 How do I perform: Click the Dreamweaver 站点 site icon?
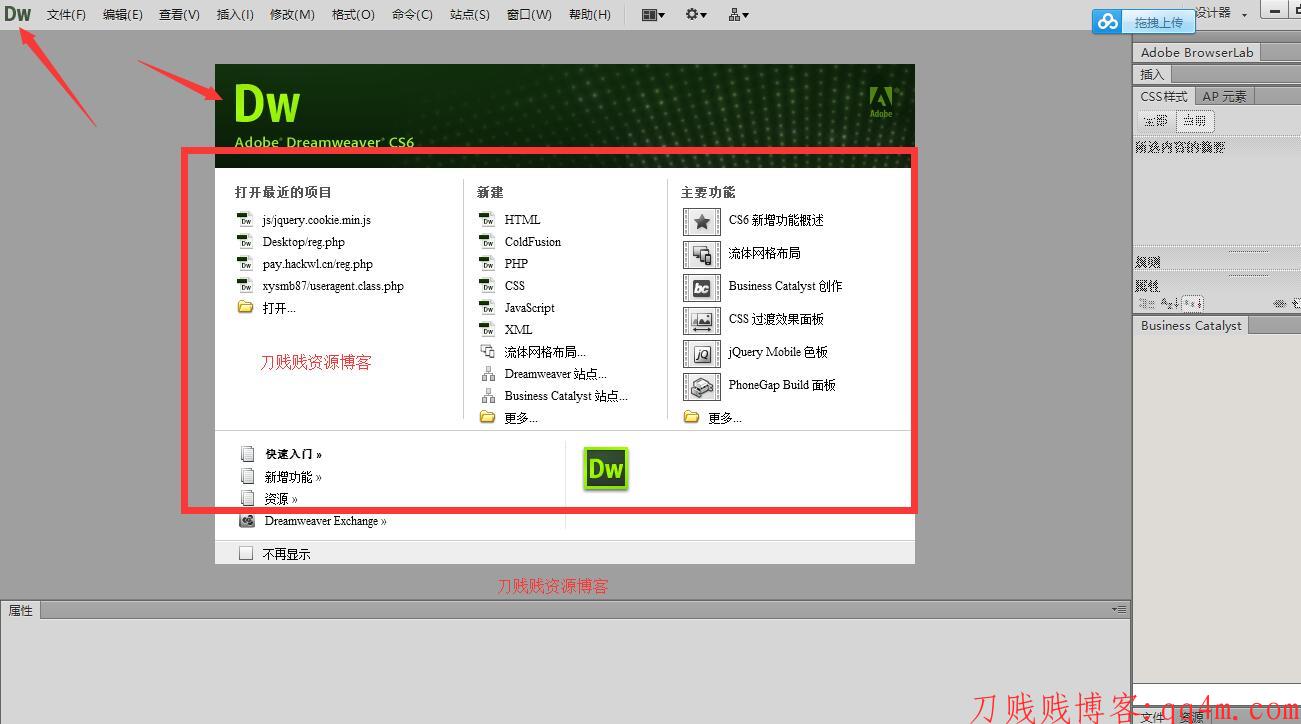488,373
